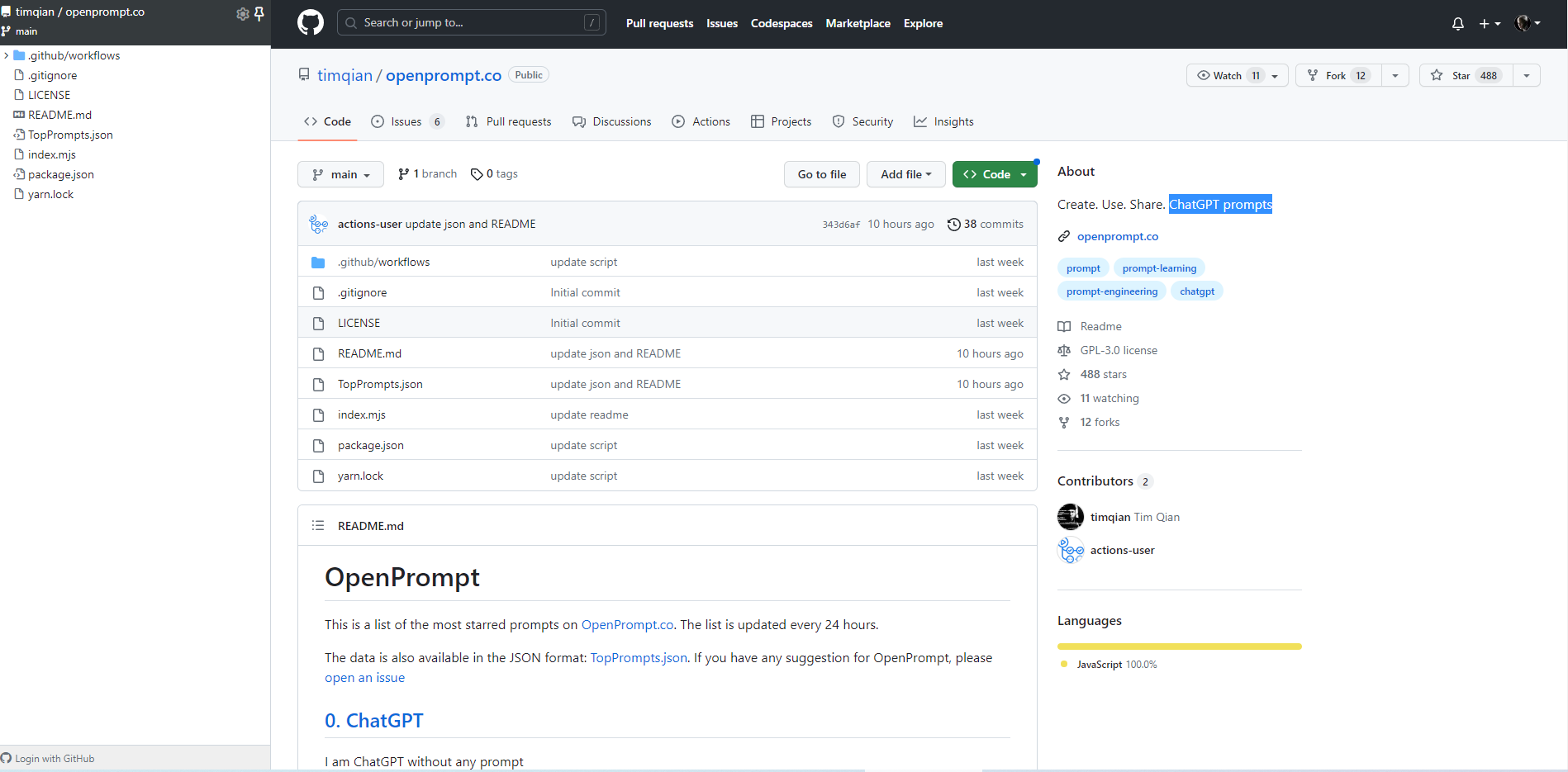
Task: Click Login with GitHub in the sidebar
Action: coord(48,758)
